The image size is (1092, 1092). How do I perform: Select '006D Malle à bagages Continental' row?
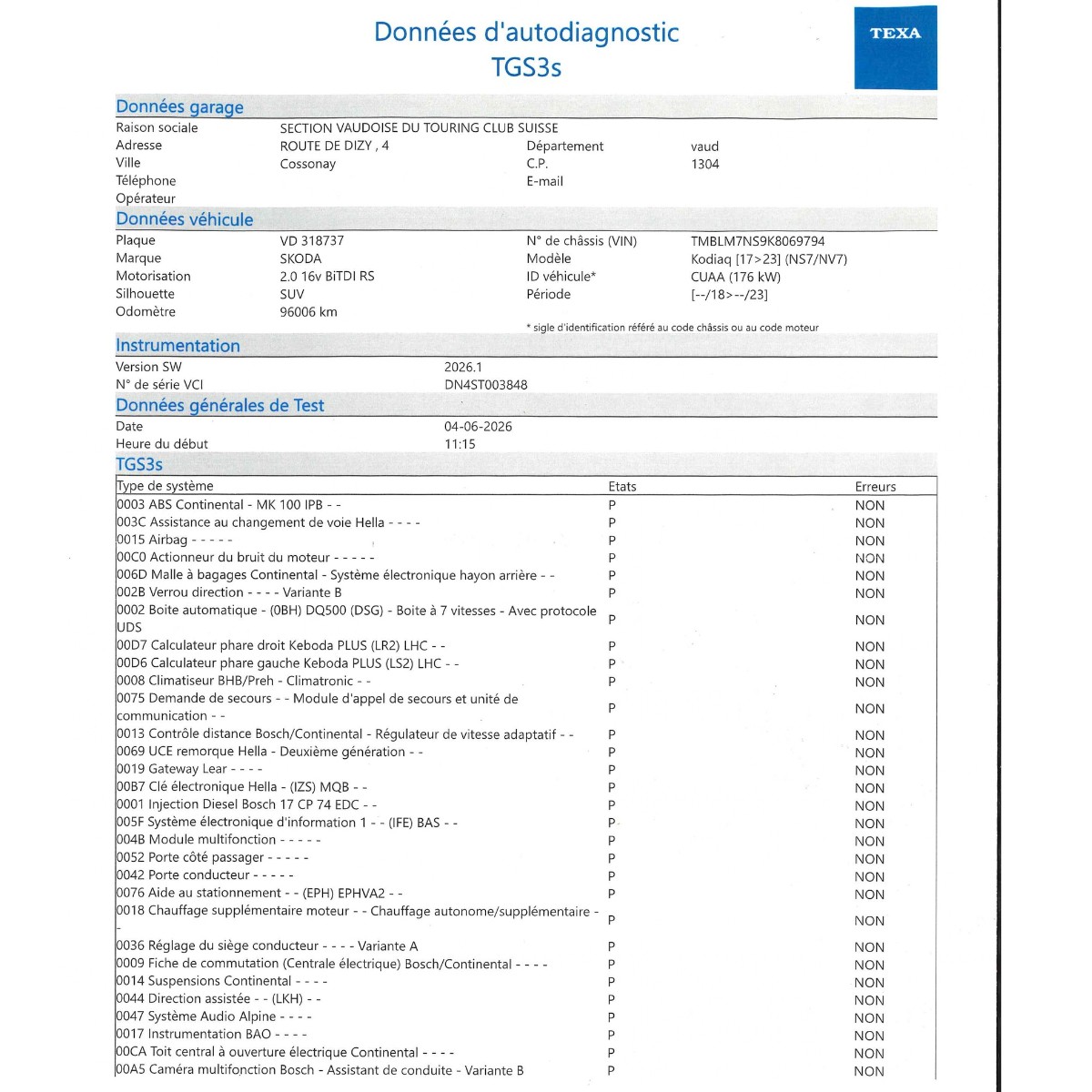tap(526, 575)
